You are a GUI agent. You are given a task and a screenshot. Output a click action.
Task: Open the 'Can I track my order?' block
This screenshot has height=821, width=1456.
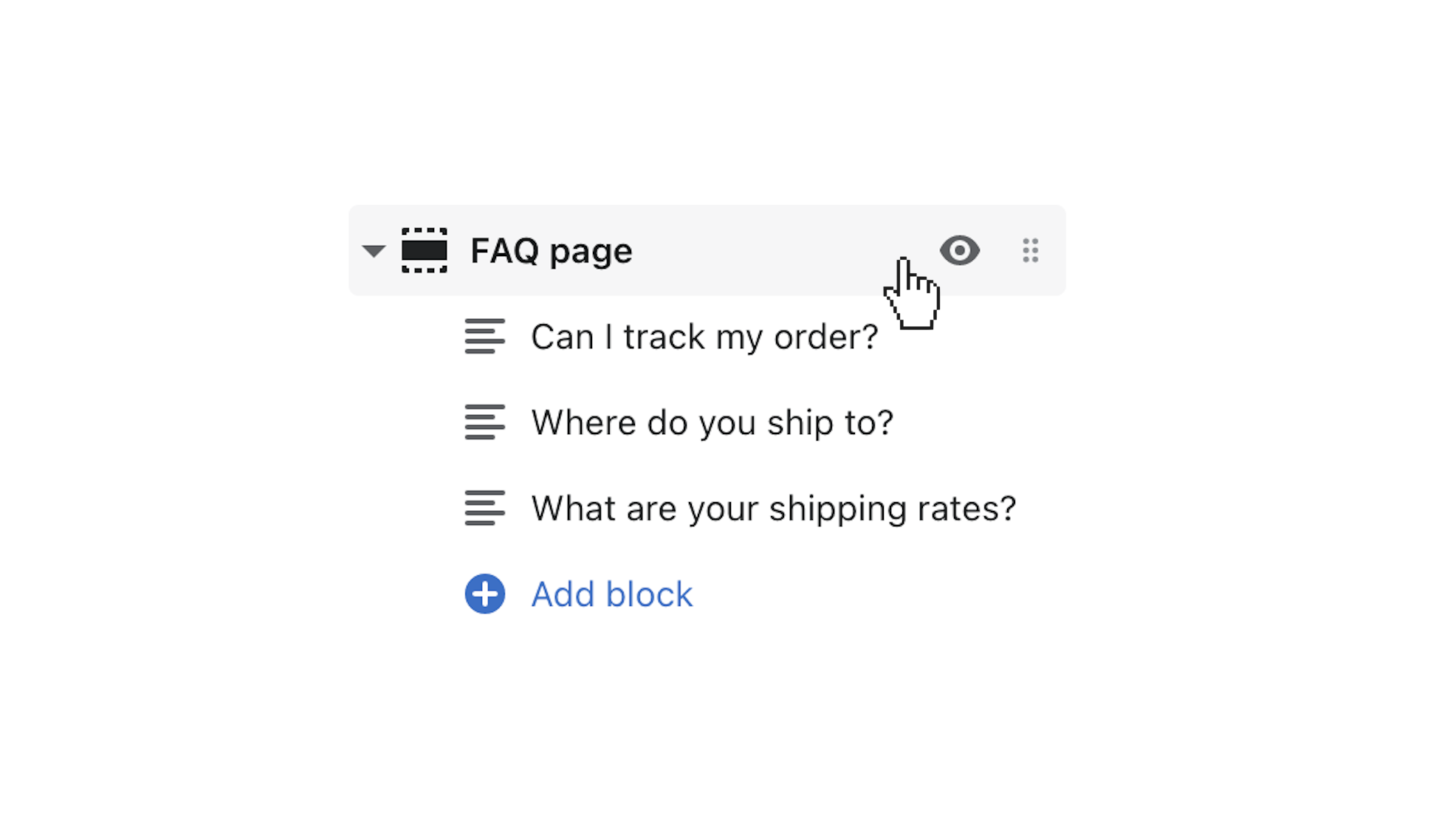[x=704, y=337]
